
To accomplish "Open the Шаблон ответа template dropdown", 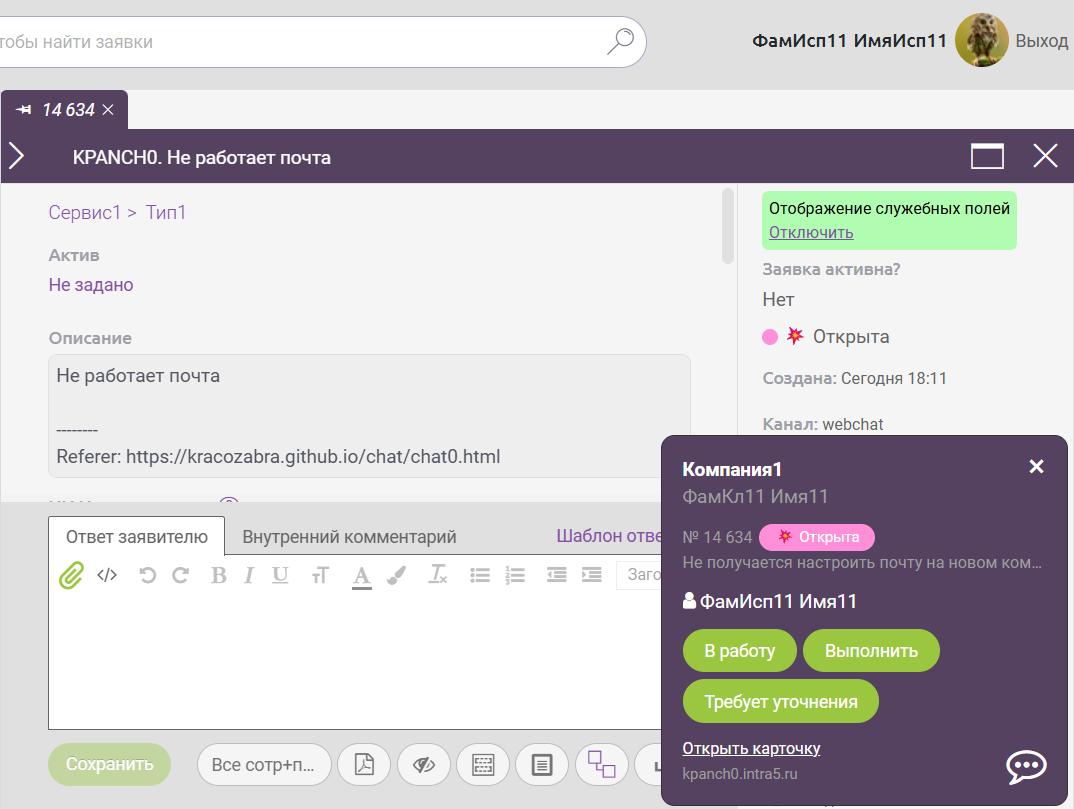I will 610,536.
